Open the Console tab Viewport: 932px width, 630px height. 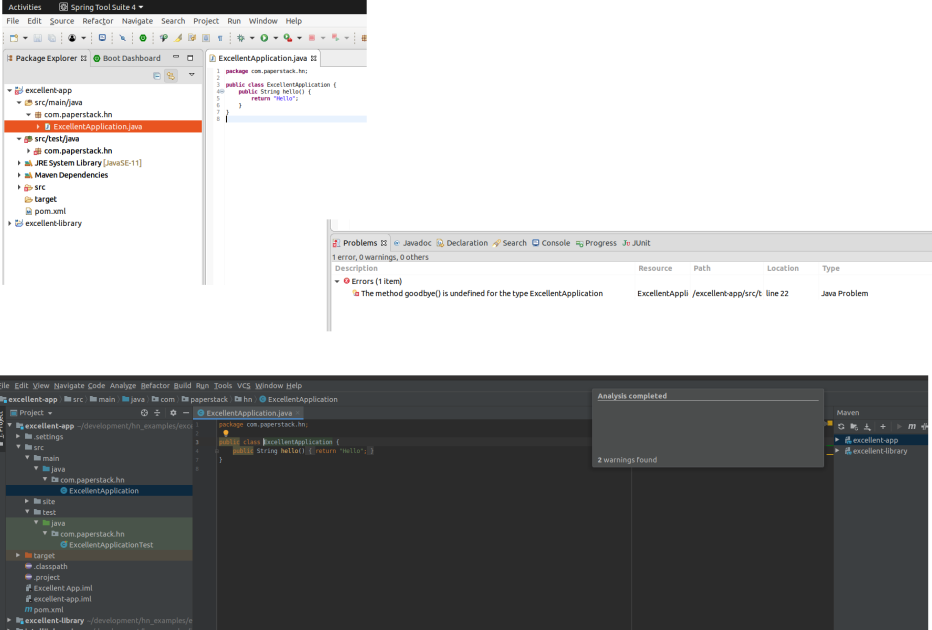[x=555, y=243]
